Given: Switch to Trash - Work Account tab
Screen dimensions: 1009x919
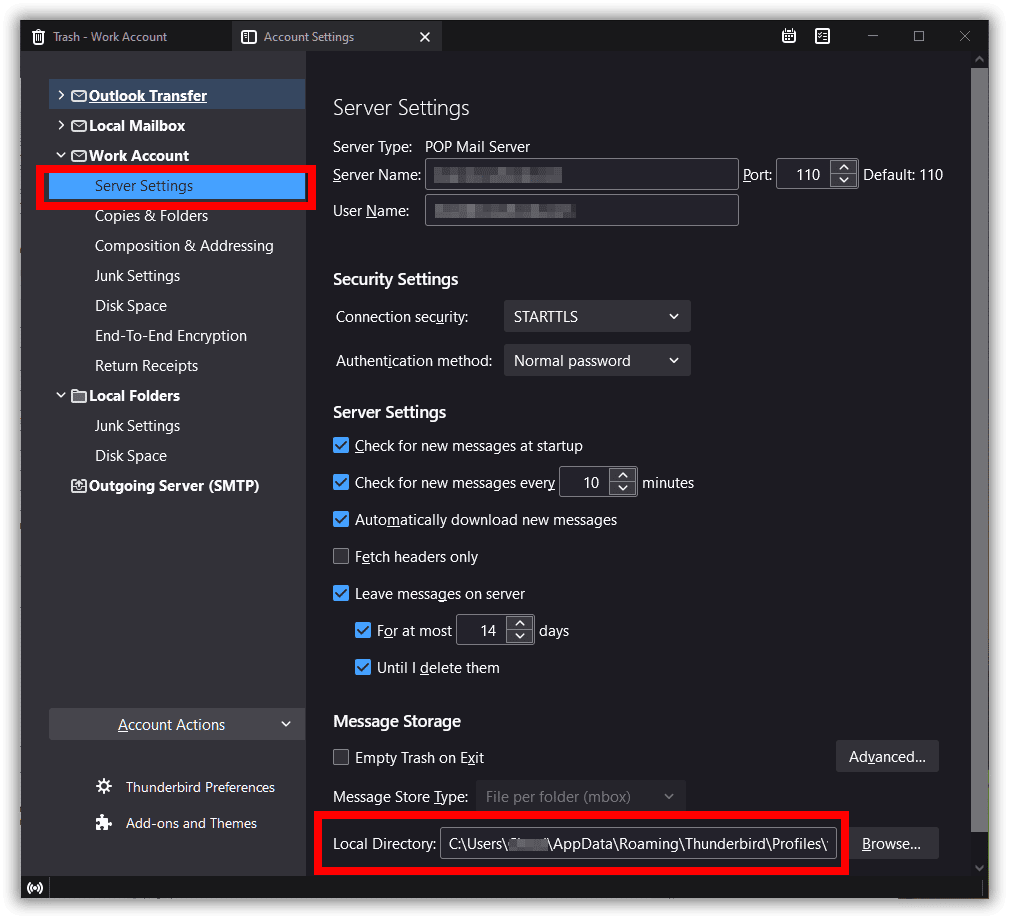Looking at the screenshot, I should pyautogui.click(x=110, y=37).
